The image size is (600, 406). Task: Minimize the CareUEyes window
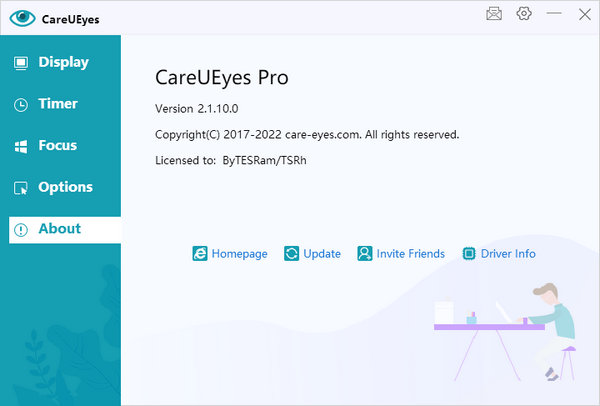554,14
